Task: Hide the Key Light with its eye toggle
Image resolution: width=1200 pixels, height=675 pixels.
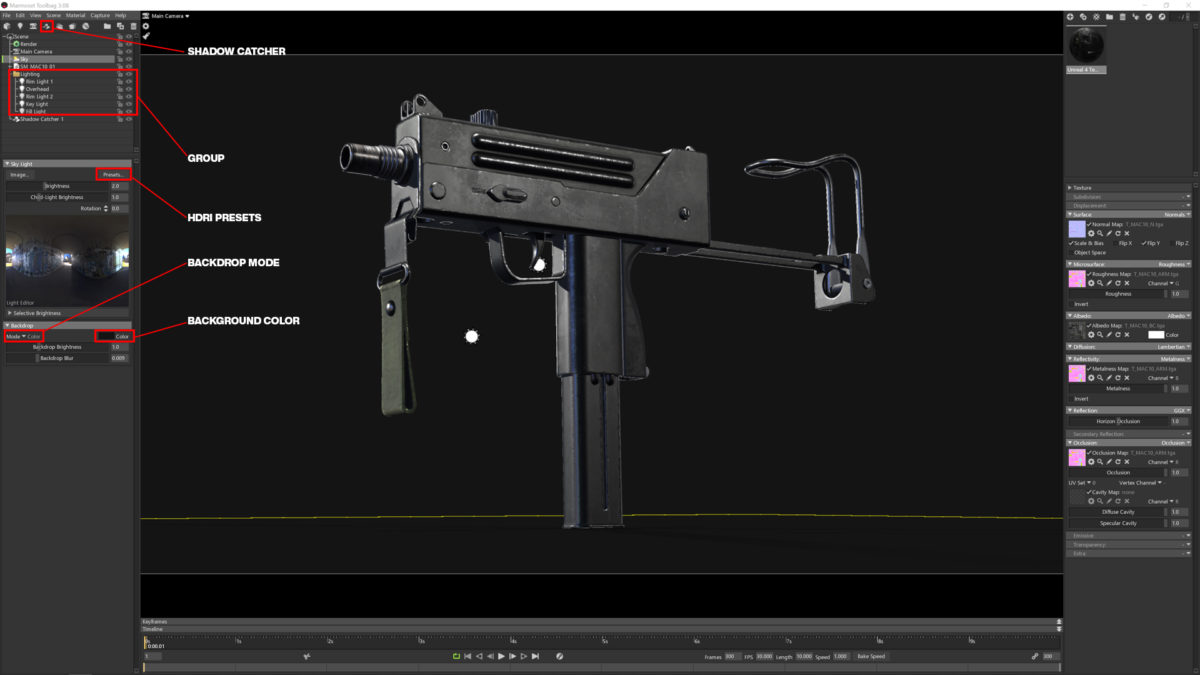Action: click(x=128, y=104)
